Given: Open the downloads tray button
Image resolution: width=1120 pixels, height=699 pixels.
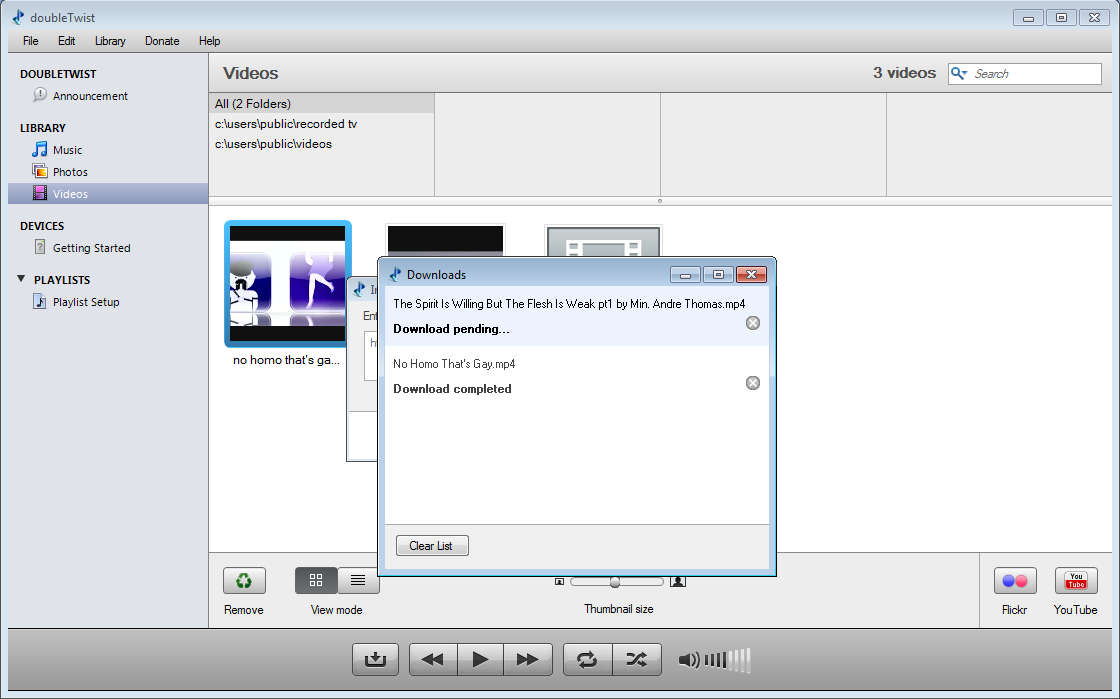Looking at the screenshot, I should tap(375, 659).
